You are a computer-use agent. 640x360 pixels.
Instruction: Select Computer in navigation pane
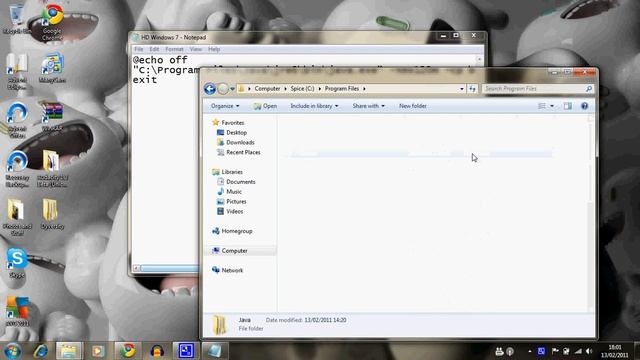[x=229, y=251]
